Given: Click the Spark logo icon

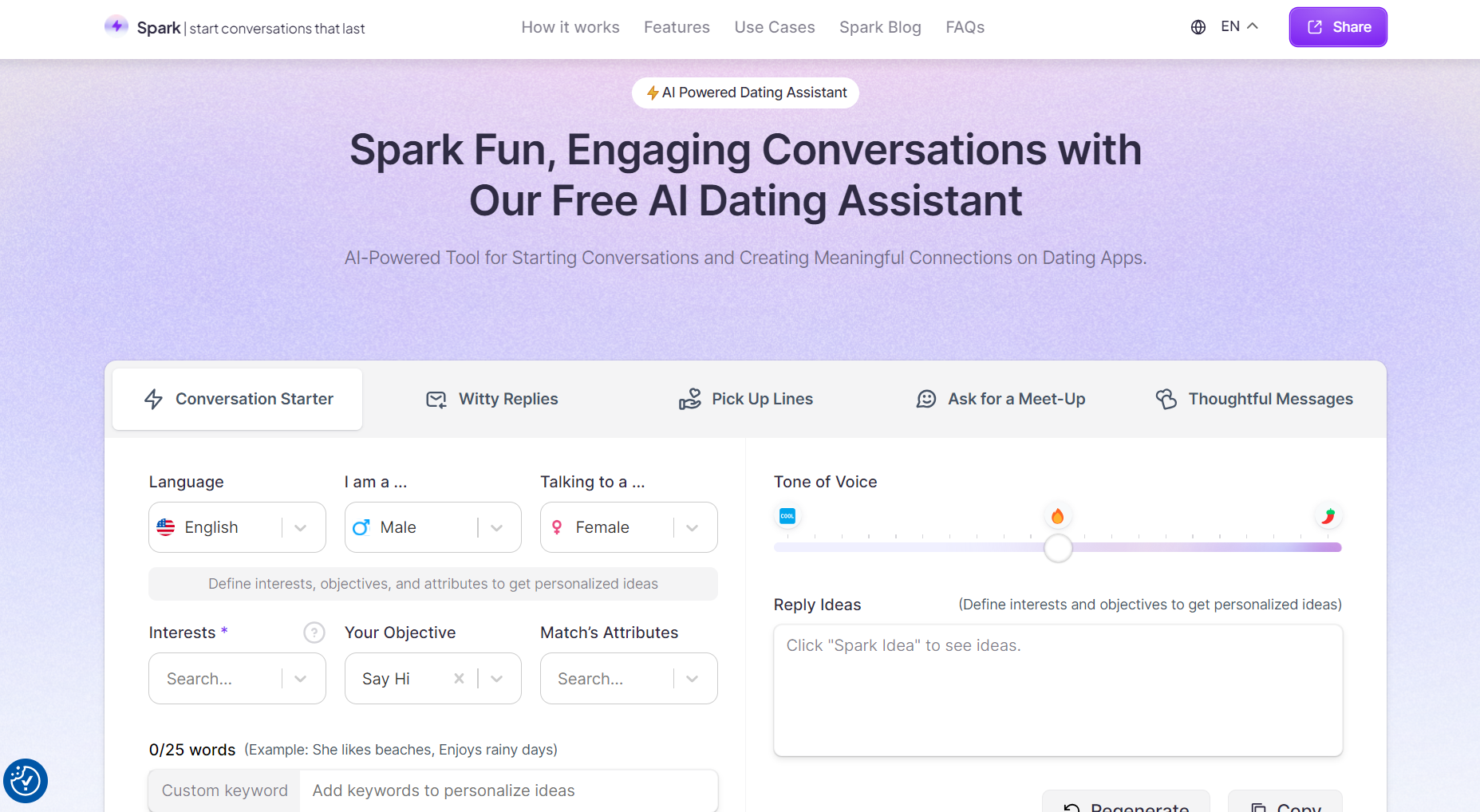Looking at the screenshot, I should click(x=116, y=26).
